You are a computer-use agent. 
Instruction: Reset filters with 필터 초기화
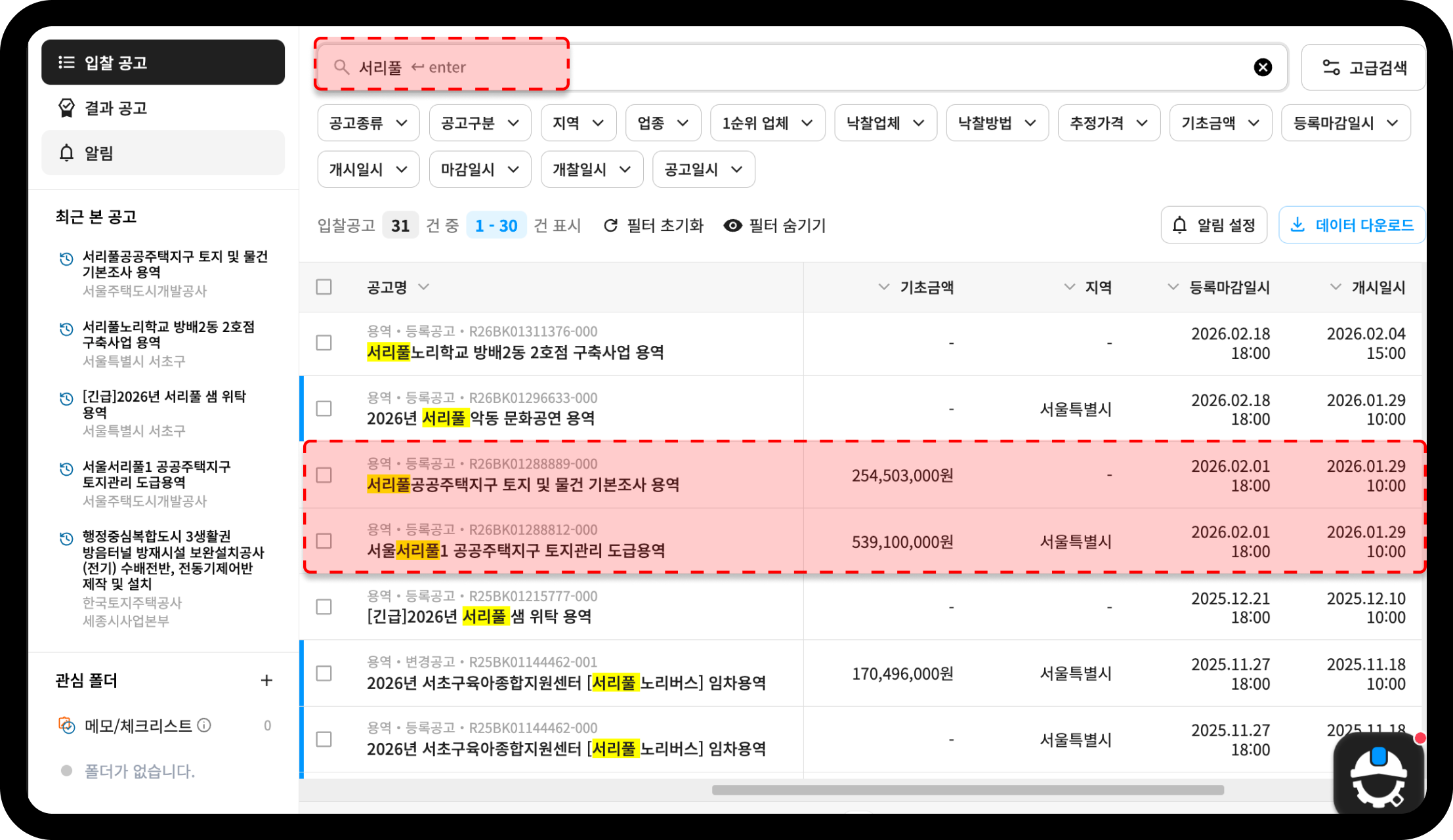click(653, 225)
